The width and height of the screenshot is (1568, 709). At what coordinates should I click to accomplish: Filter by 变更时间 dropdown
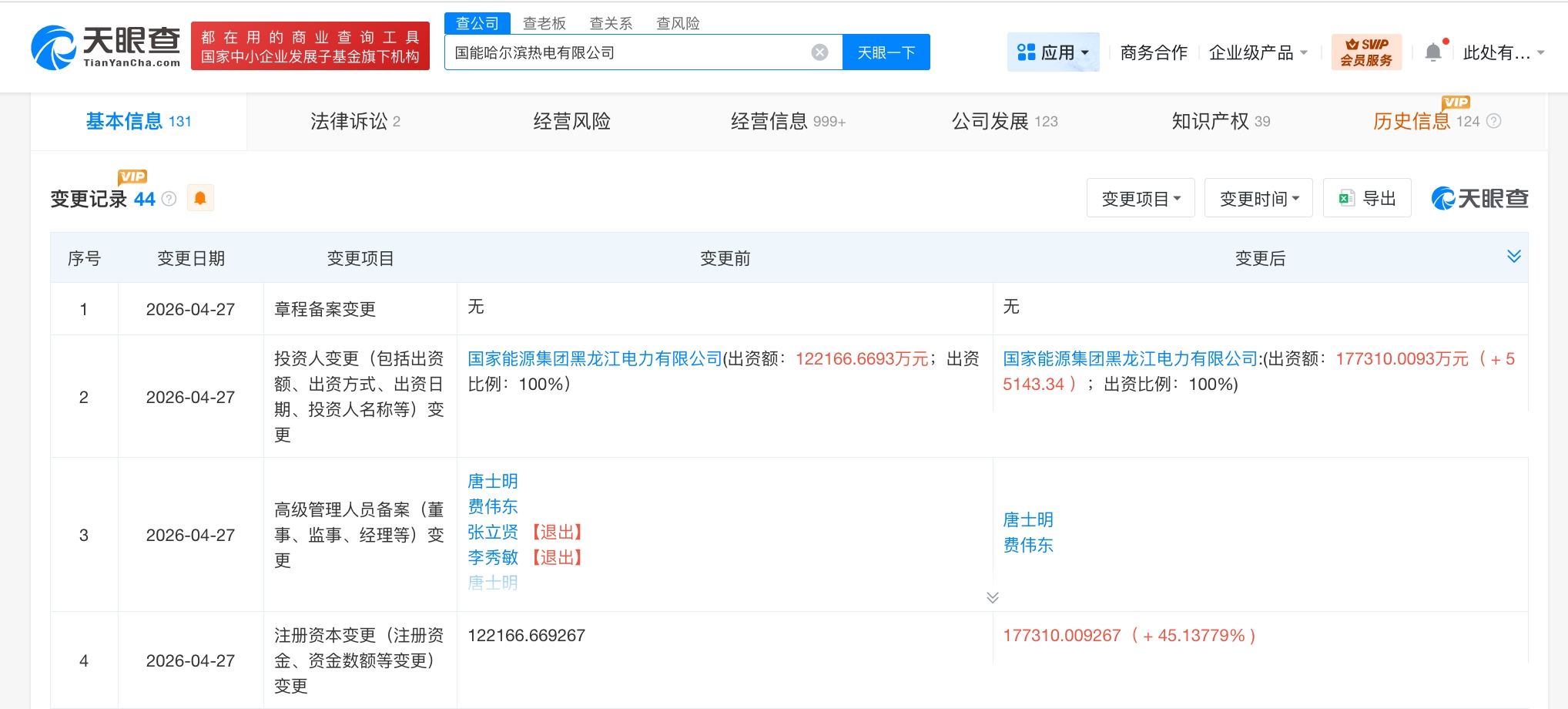[1258, 198]
